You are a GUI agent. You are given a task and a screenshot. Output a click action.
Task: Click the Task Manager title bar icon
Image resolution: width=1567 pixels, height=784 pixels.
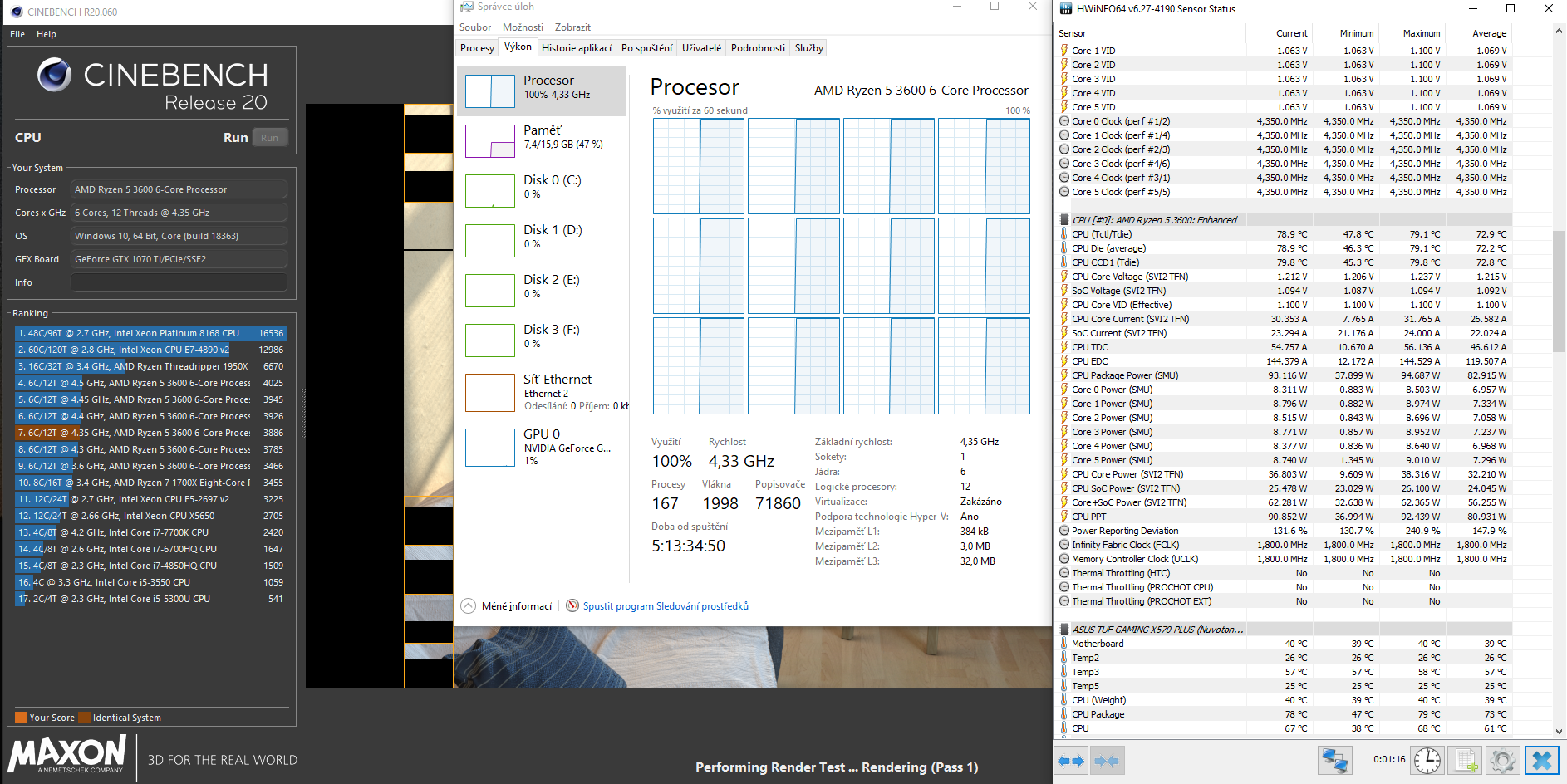[467, 7]
